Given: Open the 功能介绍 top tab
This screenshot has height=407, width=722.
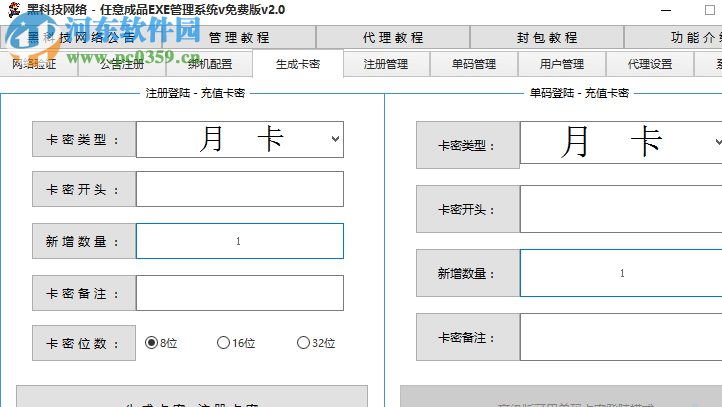Looking at the screenshot, I should (673, 37).
